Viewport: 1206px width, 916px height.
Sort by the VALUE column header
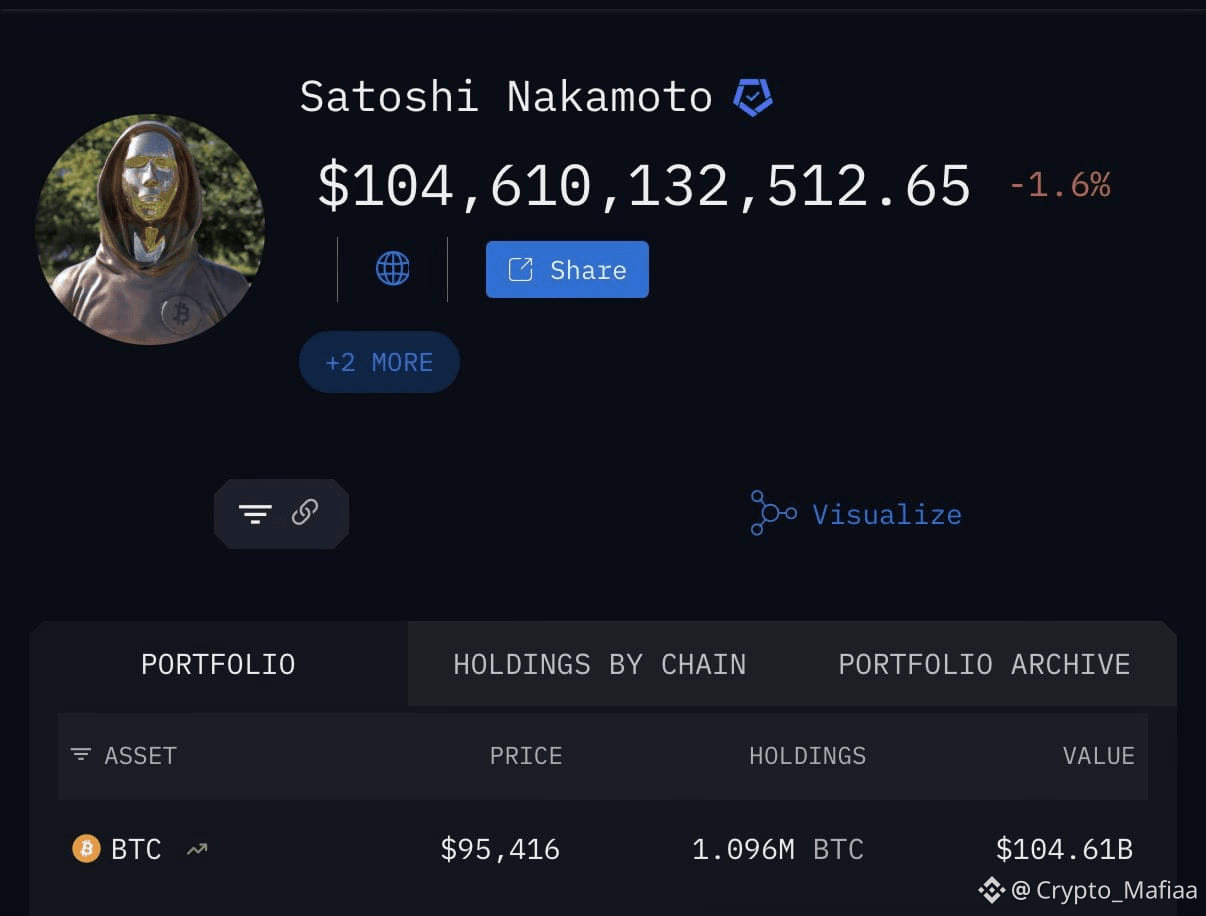(1098, 756)
